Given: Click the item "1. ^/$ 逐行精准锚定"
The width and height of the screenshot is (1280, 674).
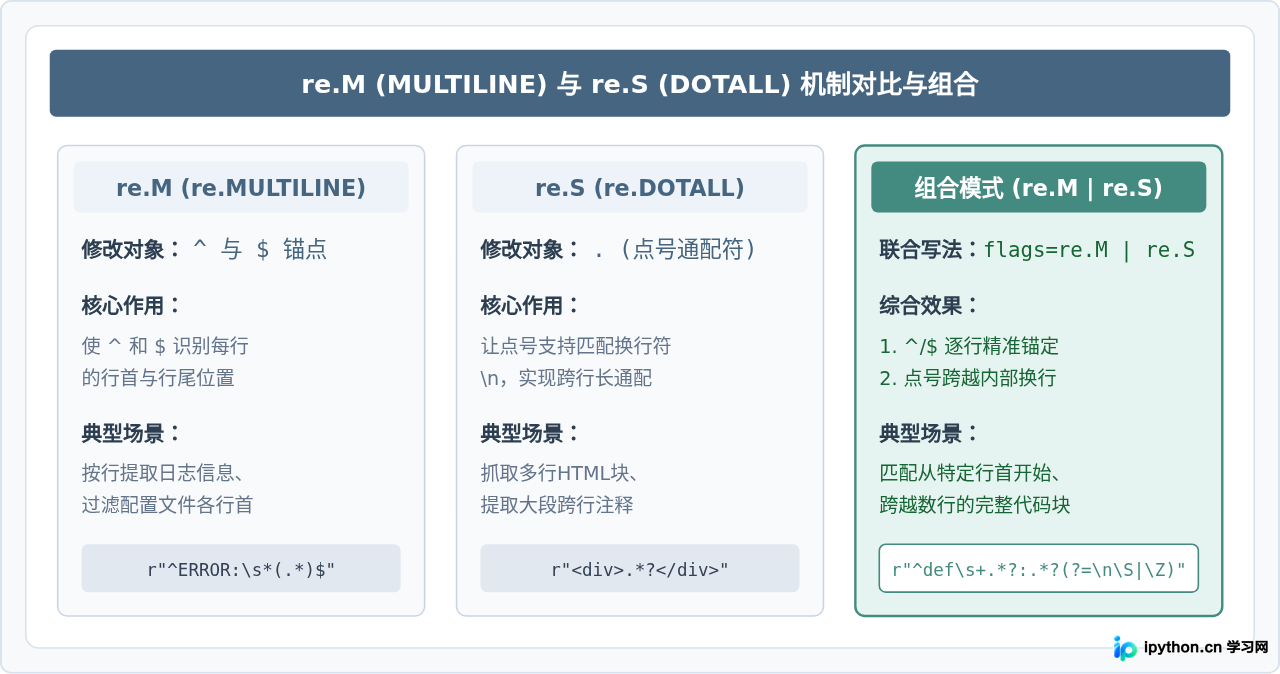Looking at the screenshot, I should [x=969, y=346].
